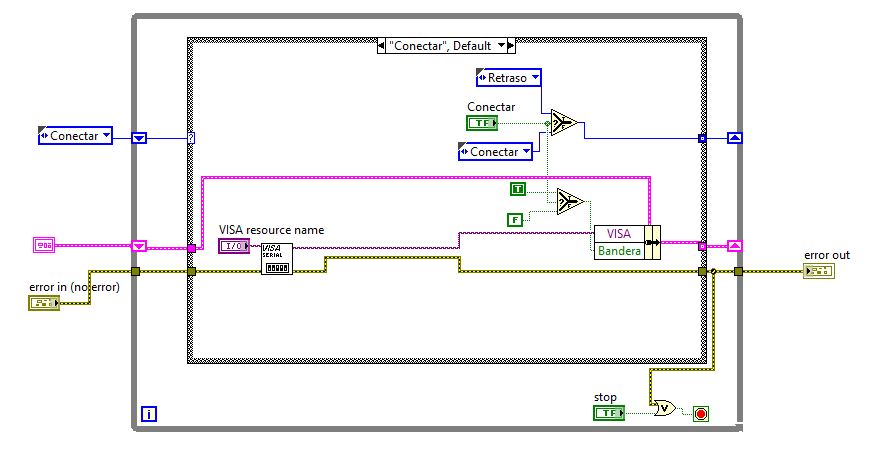Toggle the True boolean constant
This screenshot has width=871, height=463.
click(518, 189)
